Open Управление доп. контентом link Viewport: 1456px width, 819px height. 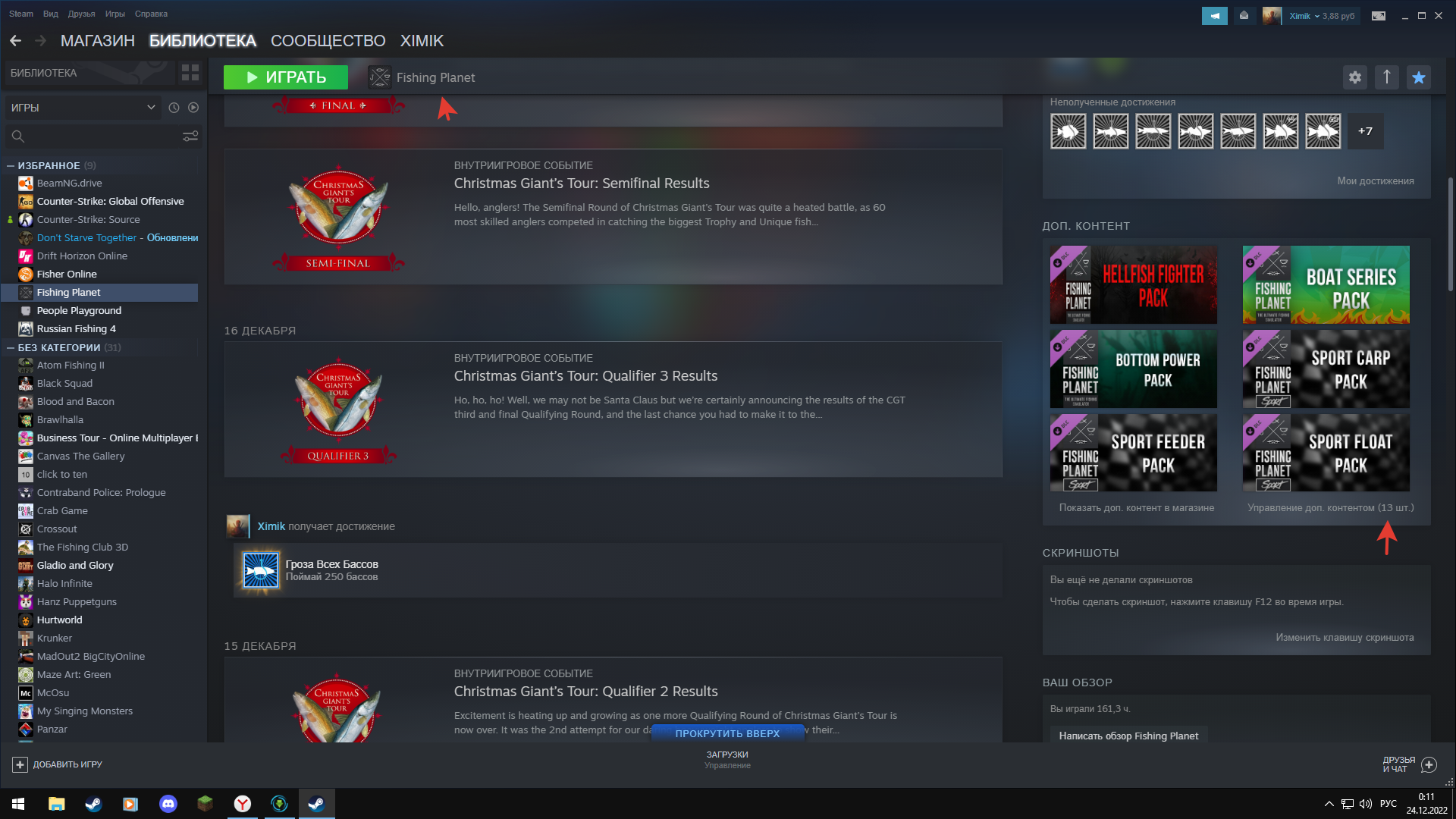click(x=1331, y=508)
